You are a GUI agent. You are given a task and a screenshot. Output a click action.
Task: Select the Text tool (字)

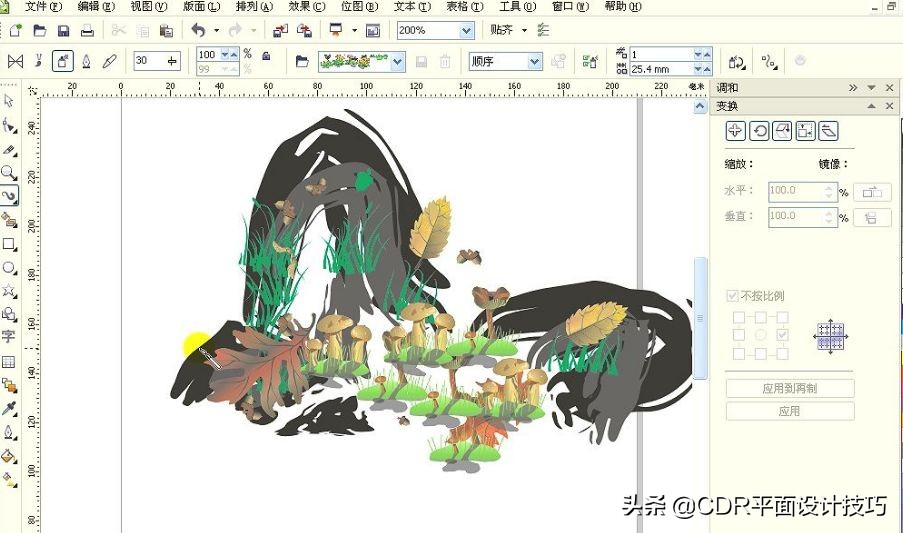(x=9, y=337)
